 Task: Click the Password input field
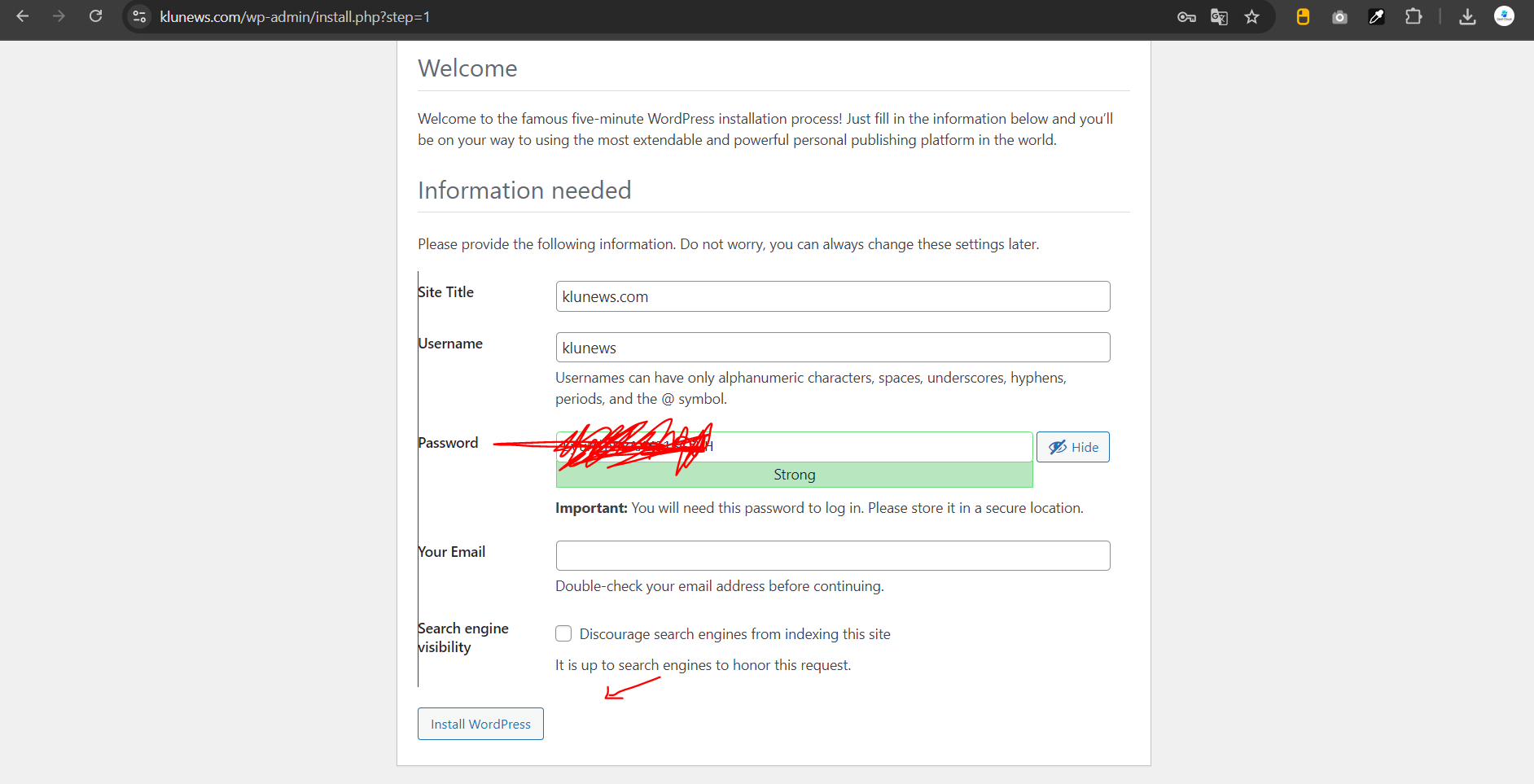point(794,447)
